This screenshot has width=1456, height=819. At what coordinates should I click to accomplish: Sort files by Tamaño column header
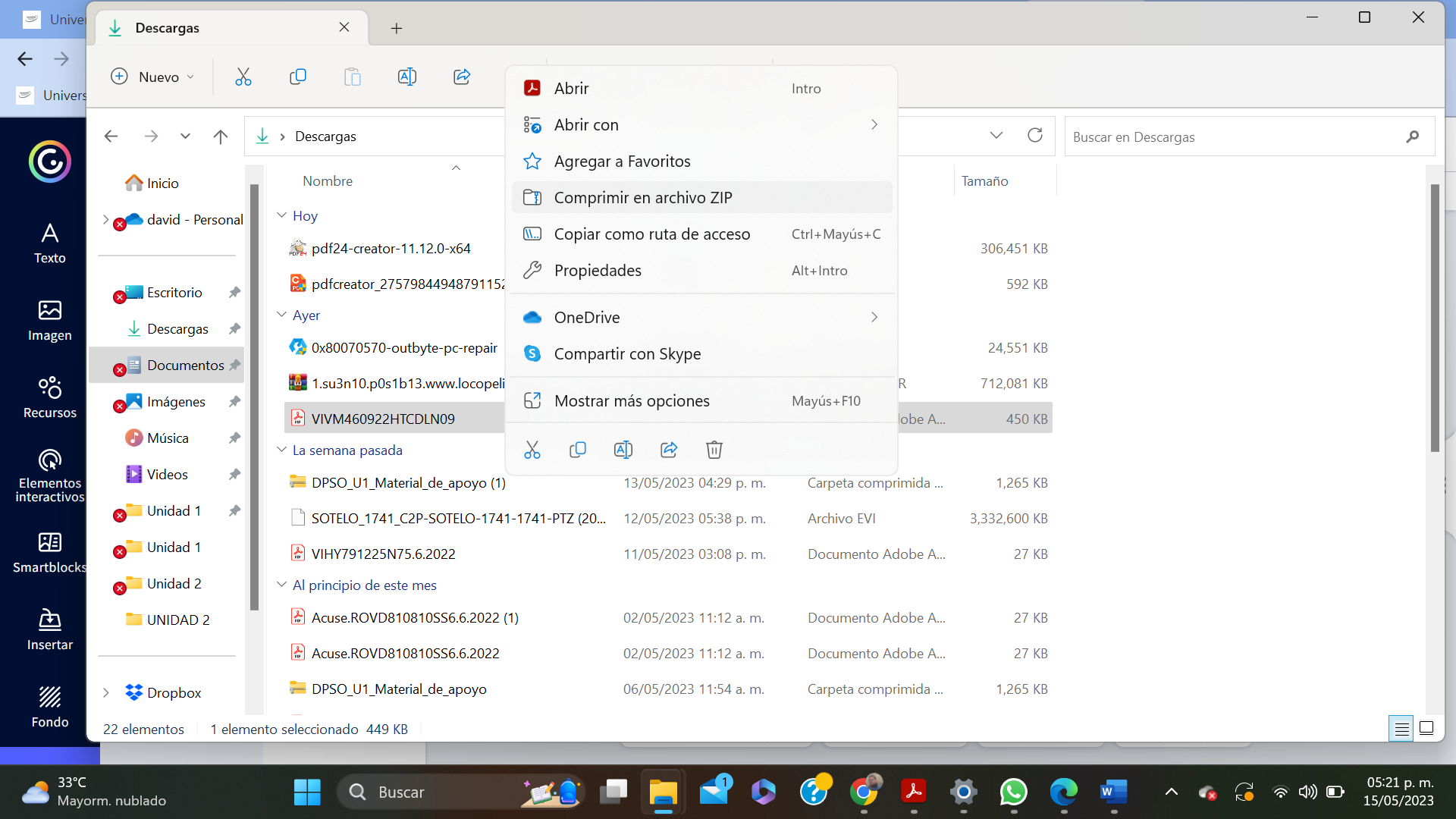coord(984,181)
